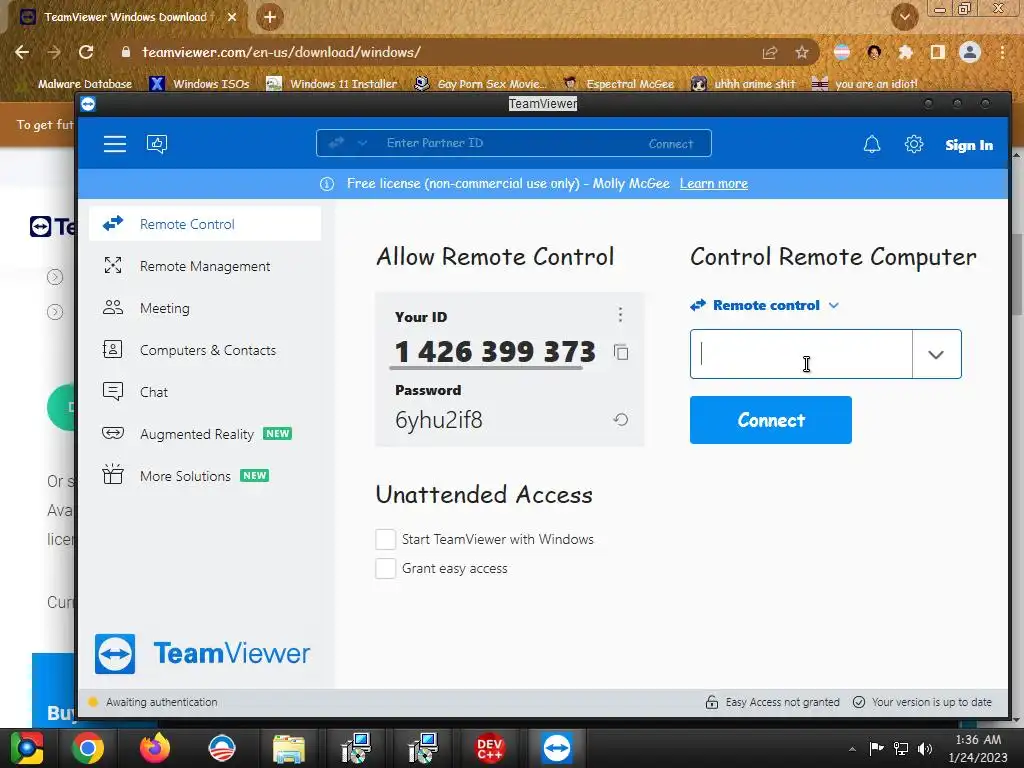Check Grant easy access
The height and width of the screenshot is (768, 1024).
385,568
